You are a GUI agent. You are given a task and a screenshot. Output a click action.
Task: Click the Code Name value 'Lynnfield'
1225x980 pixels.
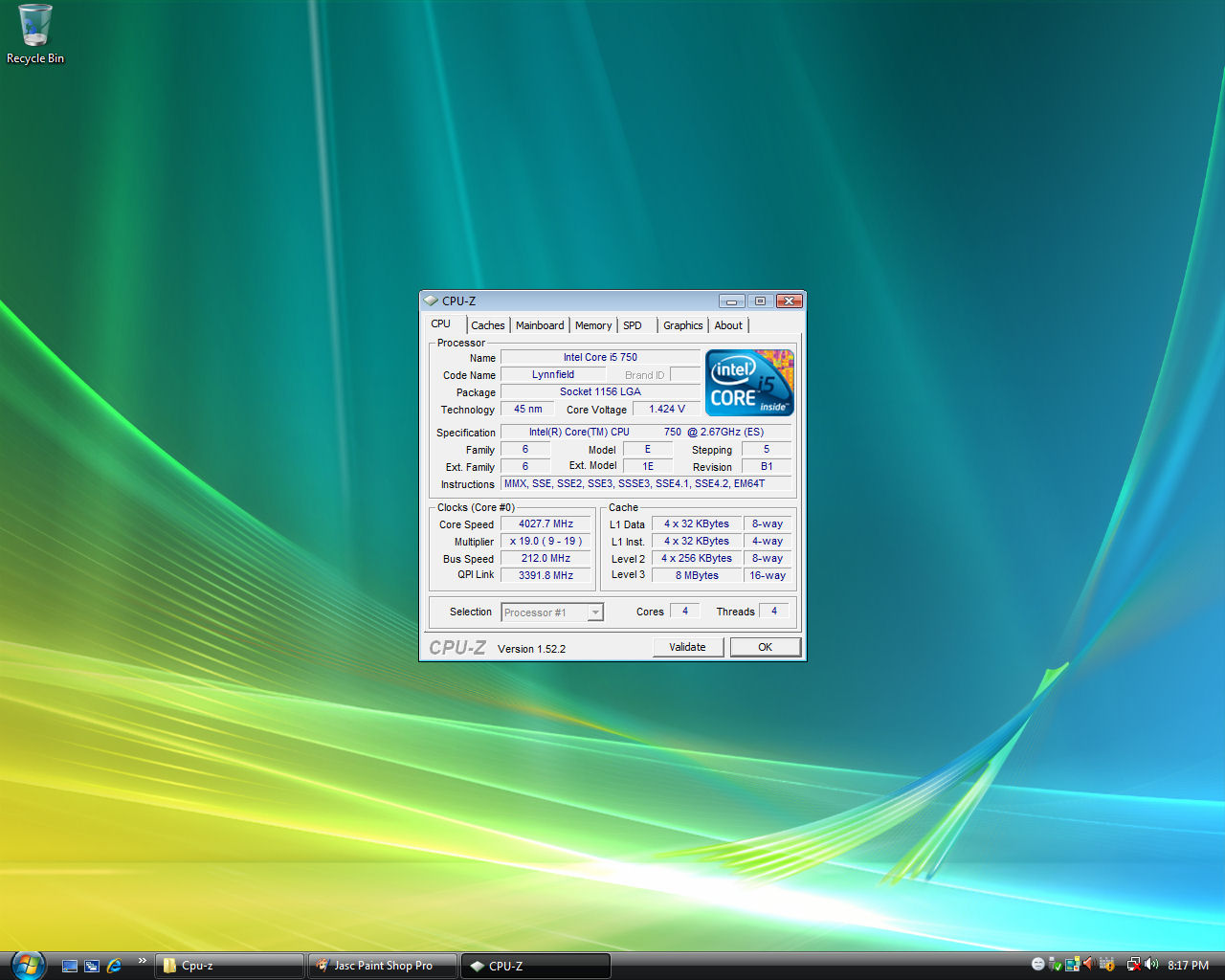pyautogui.click(x=553, y=374)
